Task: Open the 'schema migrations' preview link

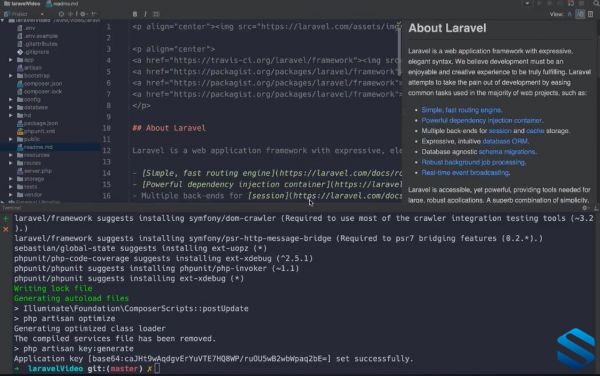Action: point(507,152)
